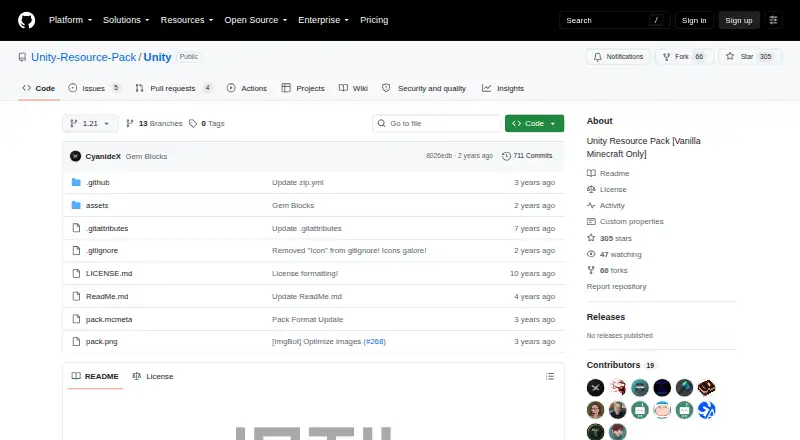Open the pull request #268 link
The image size is (800, 440).
(374, 341)
